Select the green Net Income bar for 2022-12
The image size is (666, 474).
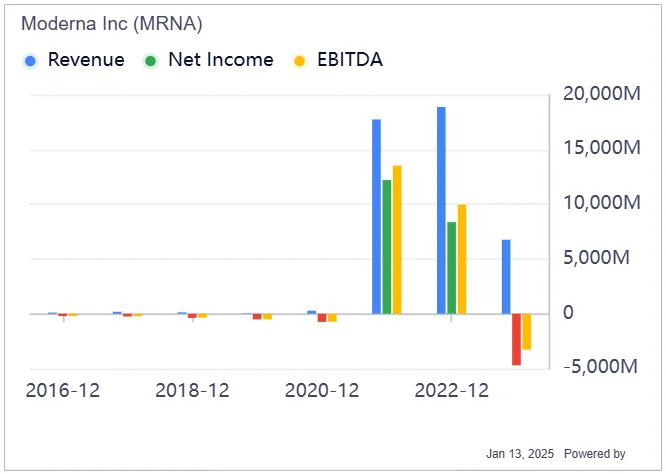[x=452, y=268]
